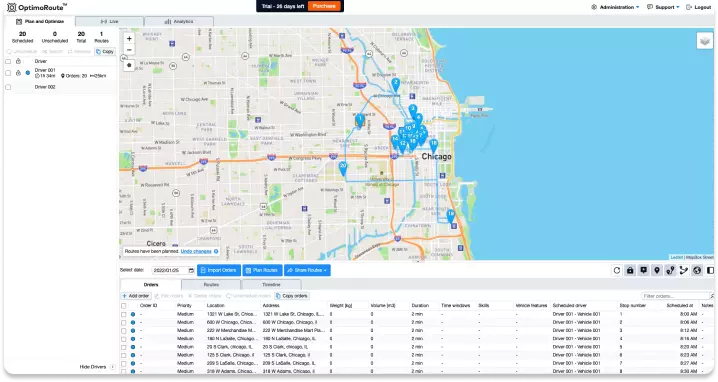
Task: Click the lock icon in map toolbar
Action: tap(630, 271)
